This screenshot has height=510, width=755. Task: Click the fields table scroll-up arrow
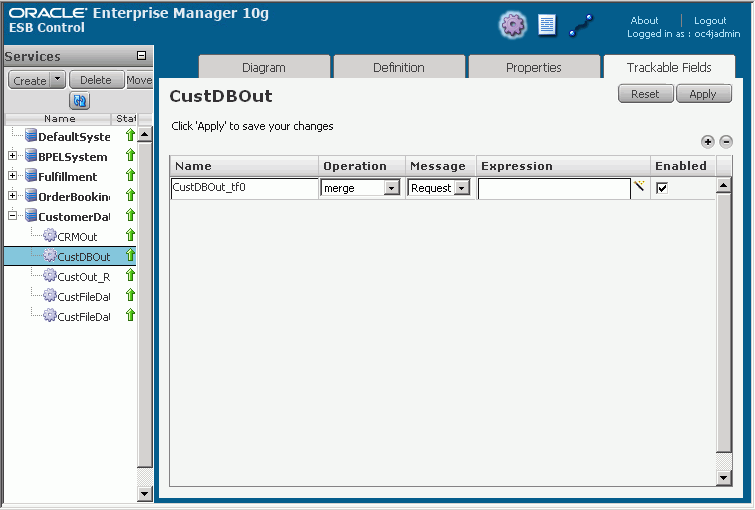click(724, 185)
